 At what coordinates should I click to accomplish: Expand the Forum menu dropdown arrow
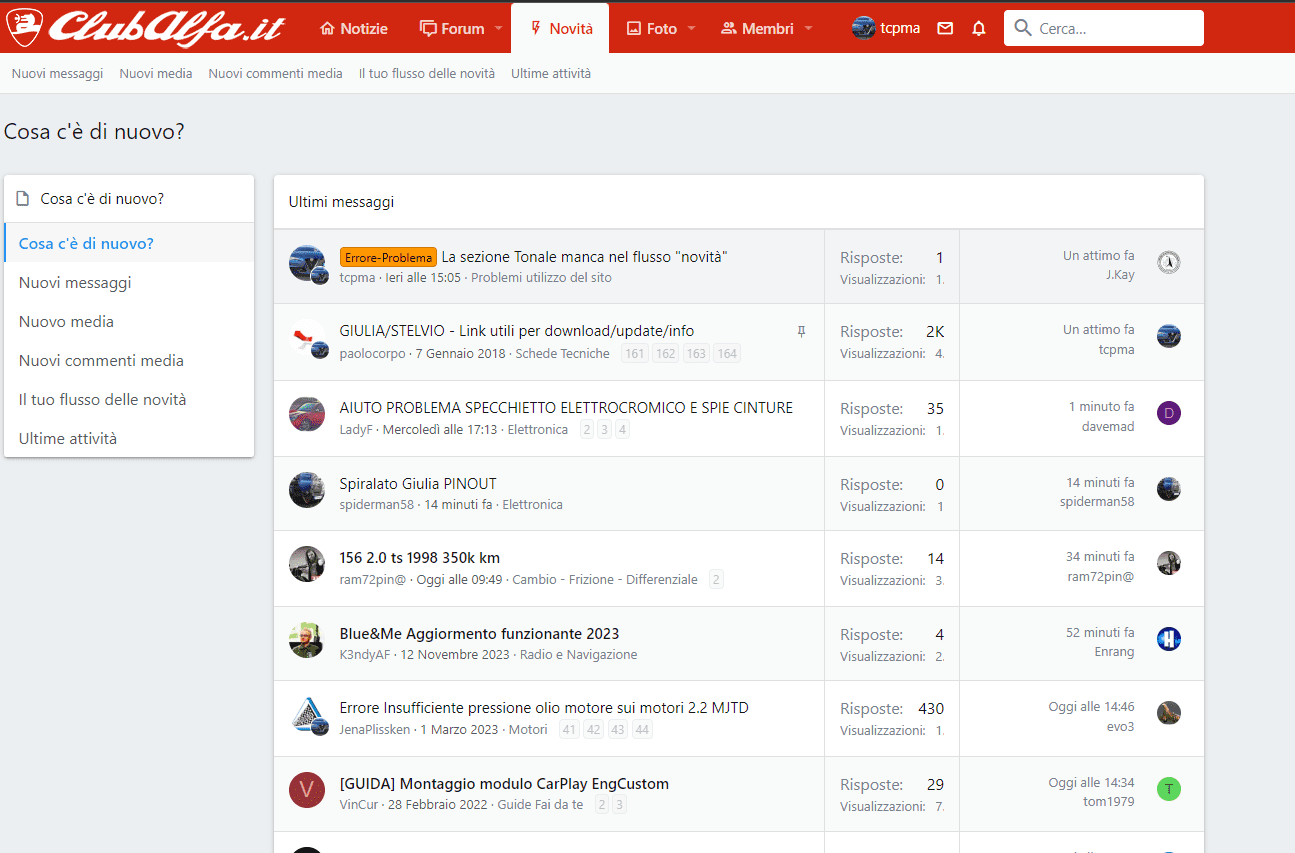pyautogui.click(x=499, y=29)
